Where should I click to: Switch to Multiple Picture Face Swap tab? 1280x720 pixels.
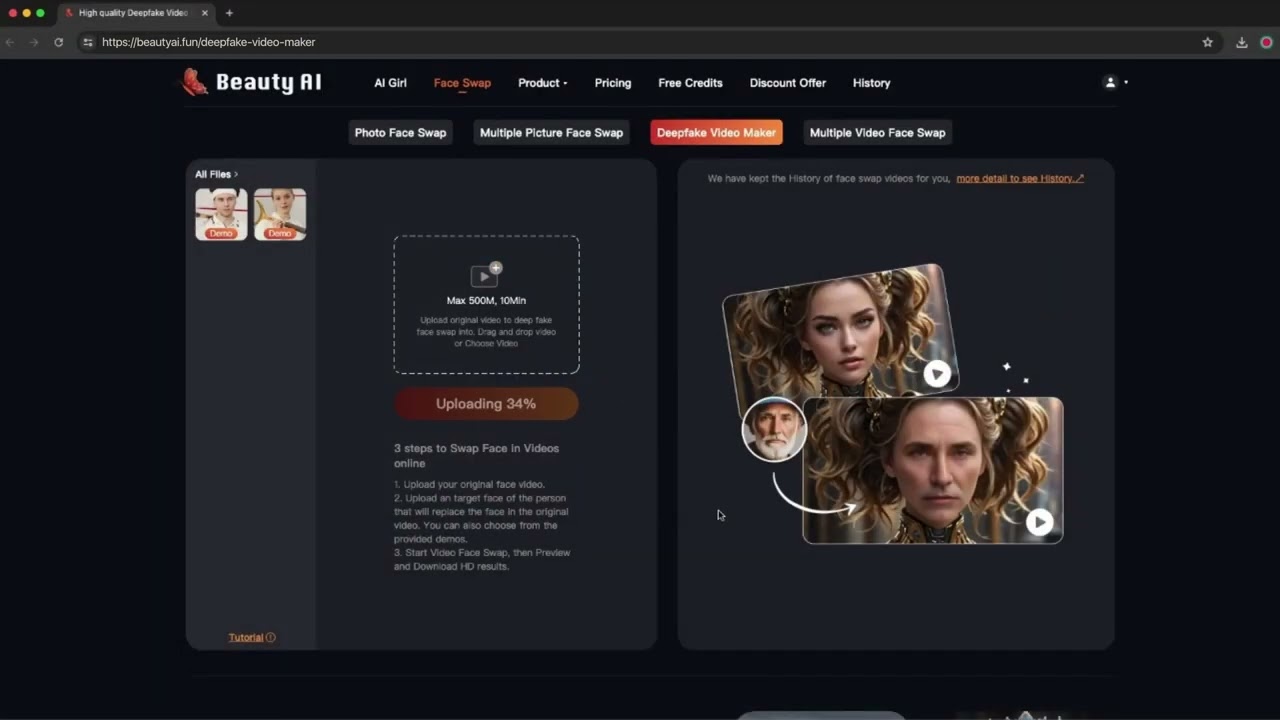pos(551,133)
